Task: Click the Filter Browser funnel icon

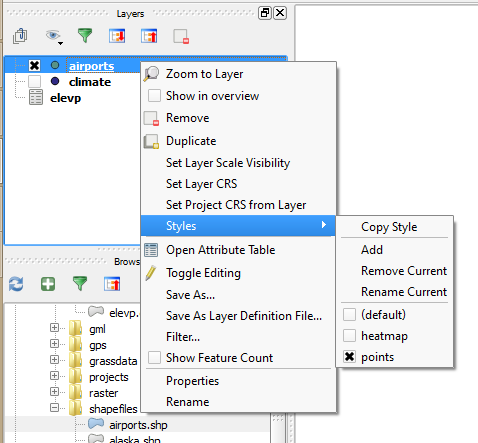Action: click(80, 284)
